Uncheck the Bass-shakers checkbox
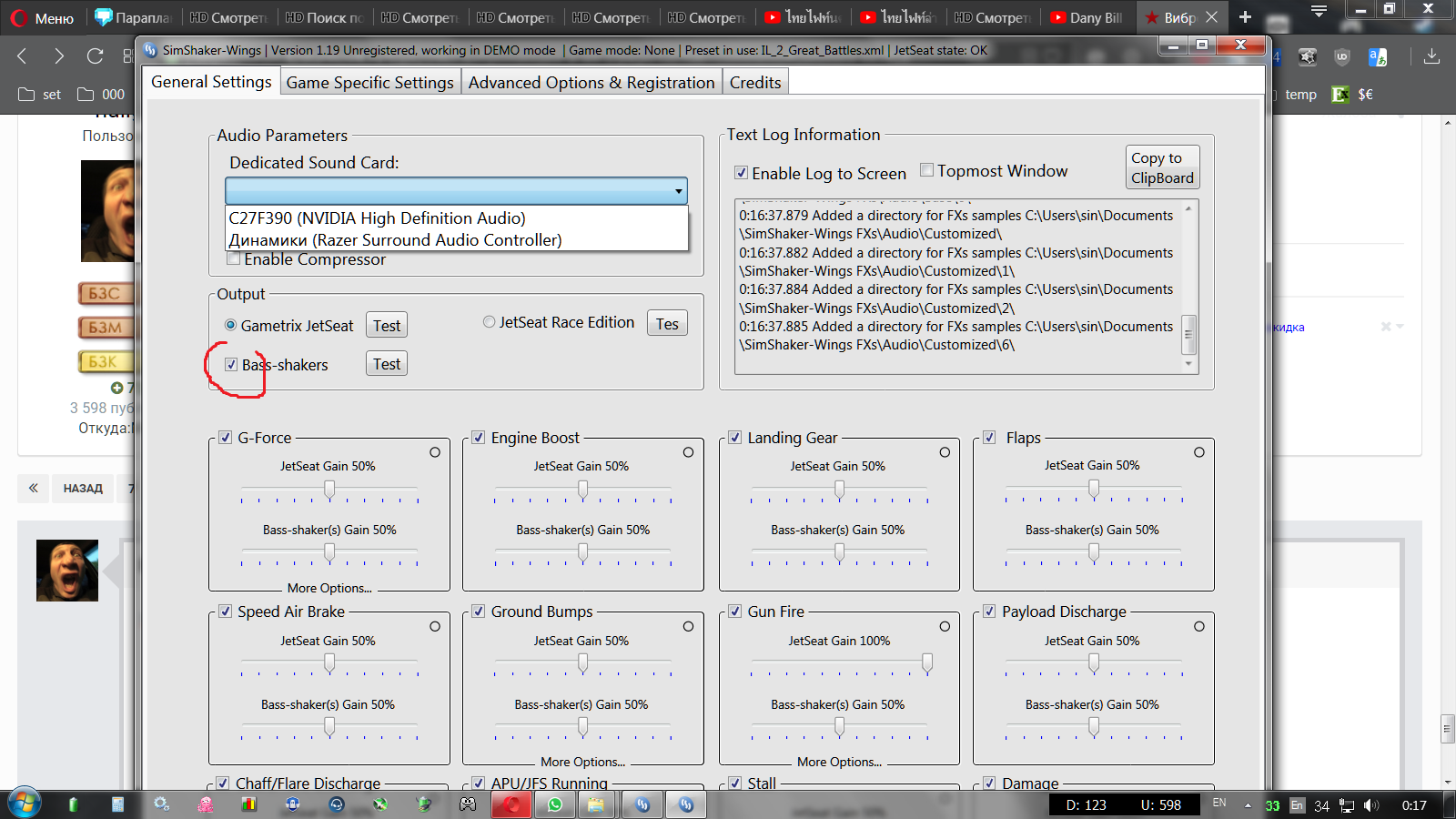Screen dimensions: 1456x819 [x=231, y=364]
